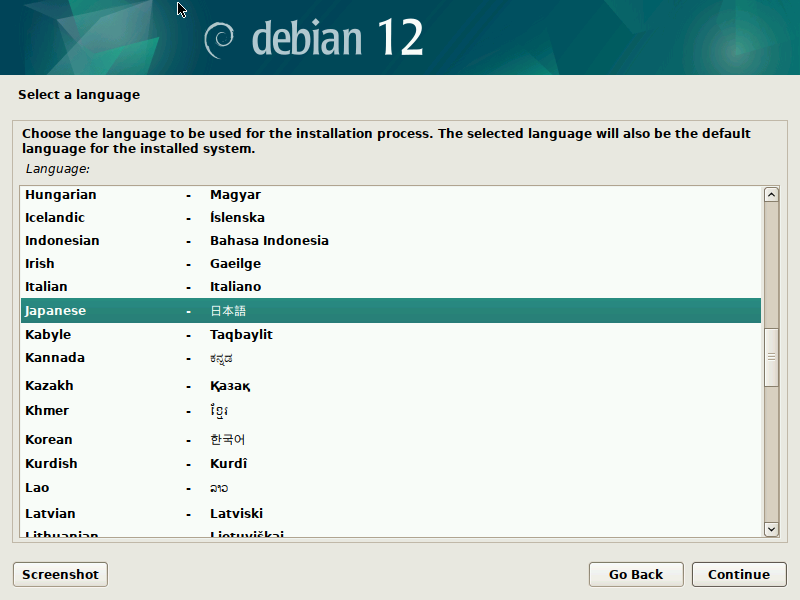Click the Continue button
Viewport: 800px width, 600px height.
click(739, 574)
